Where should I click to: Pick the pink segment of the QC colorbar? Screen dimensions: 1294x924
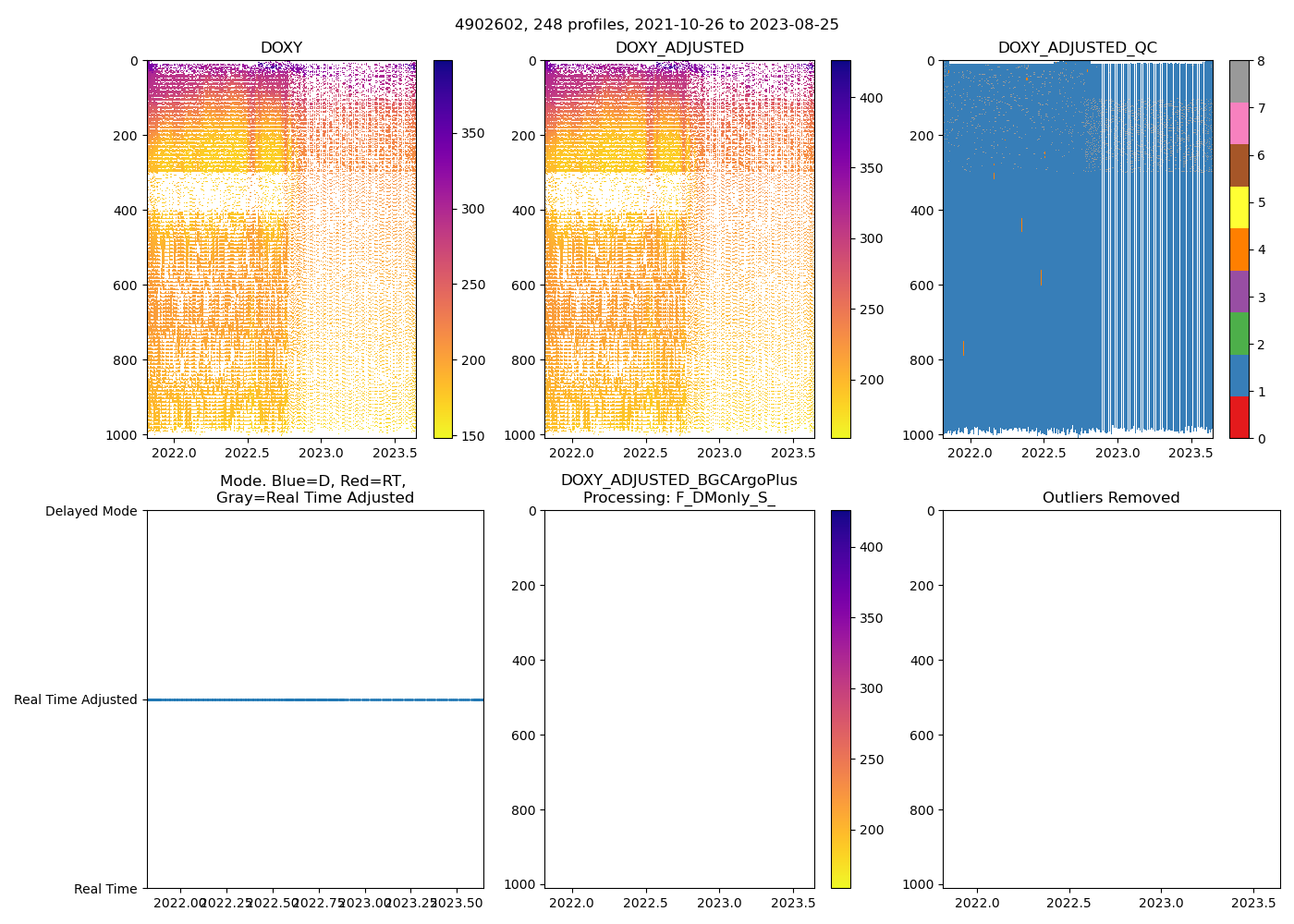[1239, 124]
